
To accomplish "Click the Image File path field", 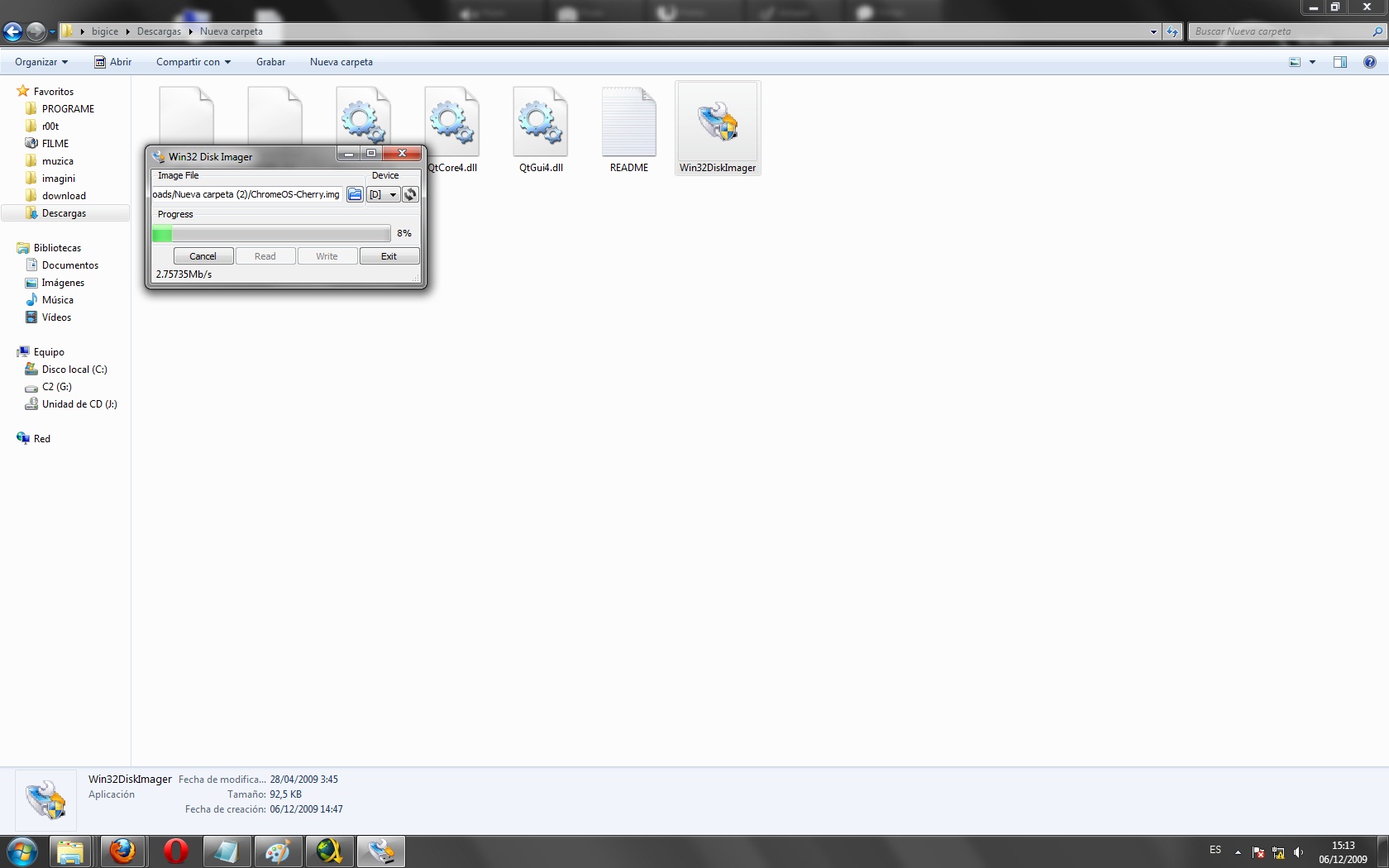I will pyautogui.click(x=246, y=194).
